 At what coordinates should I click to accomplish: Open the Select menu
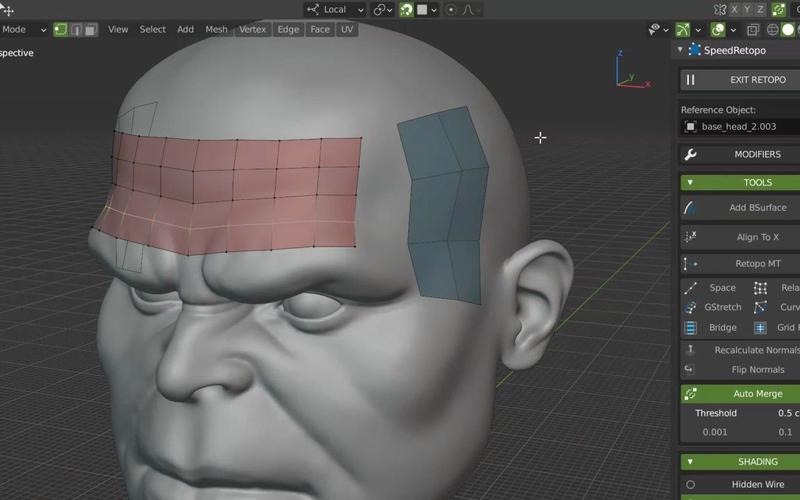pos(153,30)
